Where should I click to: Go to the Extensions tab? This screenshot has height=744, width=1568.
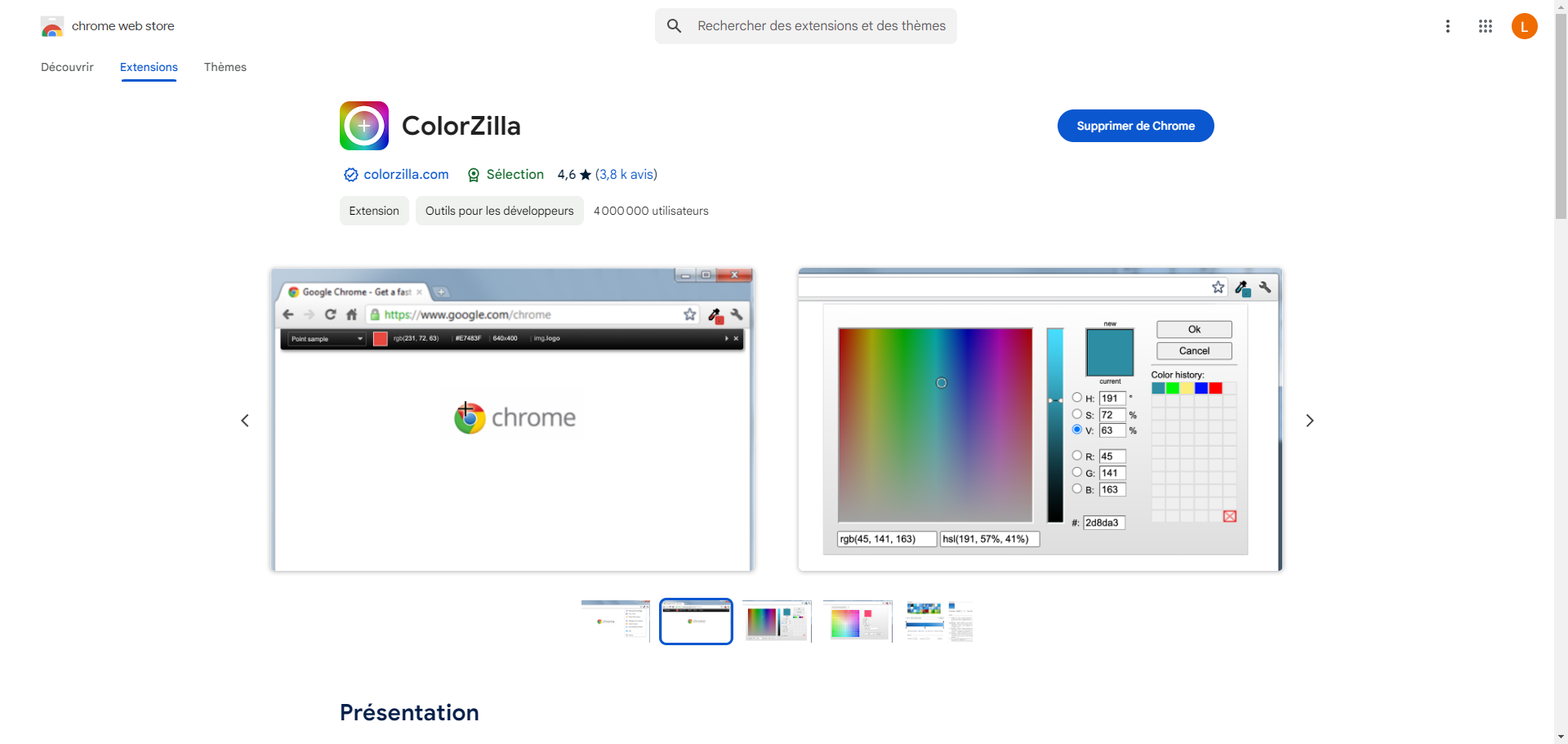149,67
